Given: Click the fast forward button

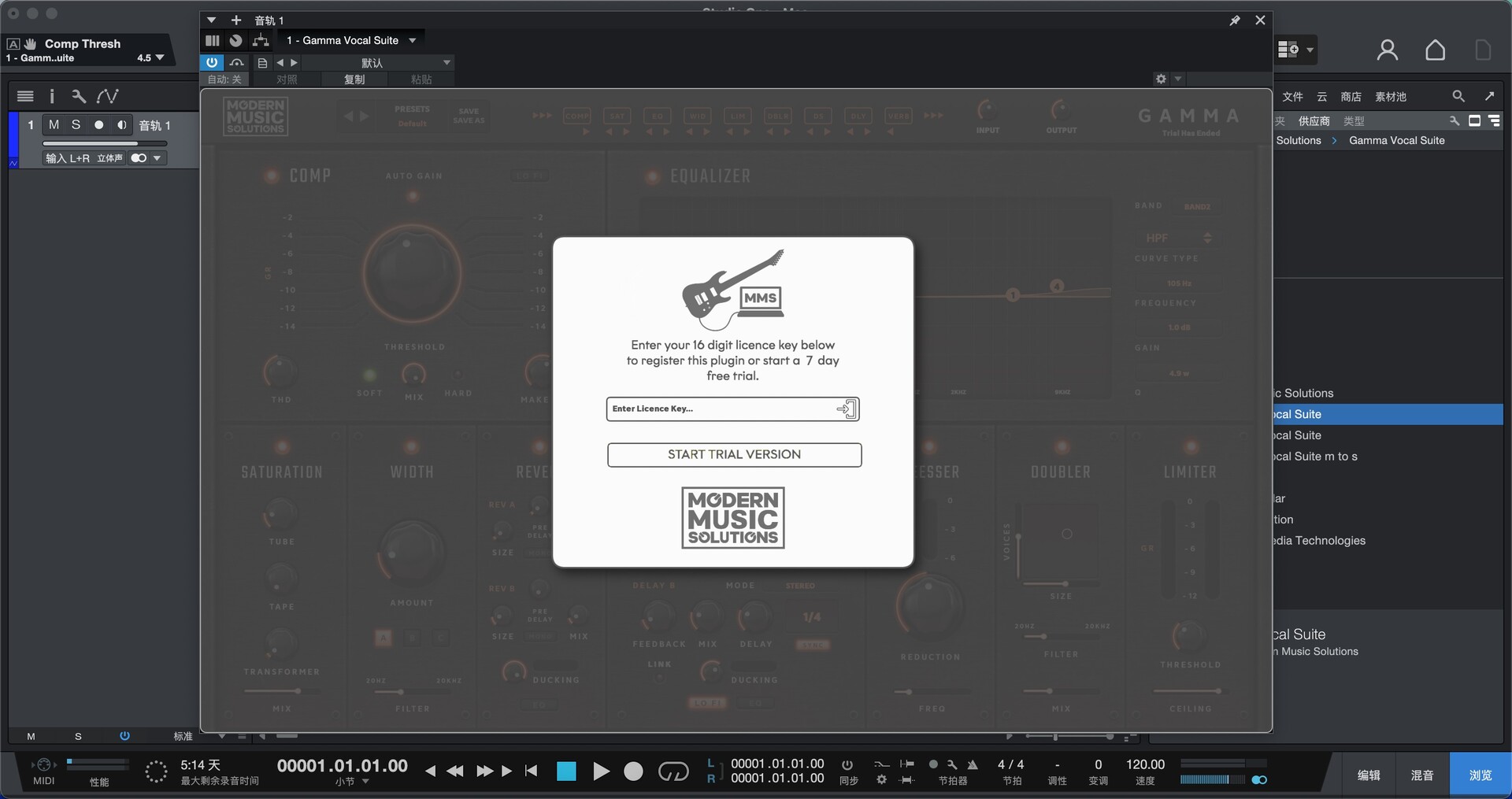Looking at the screenshot, I should (484, 771).
